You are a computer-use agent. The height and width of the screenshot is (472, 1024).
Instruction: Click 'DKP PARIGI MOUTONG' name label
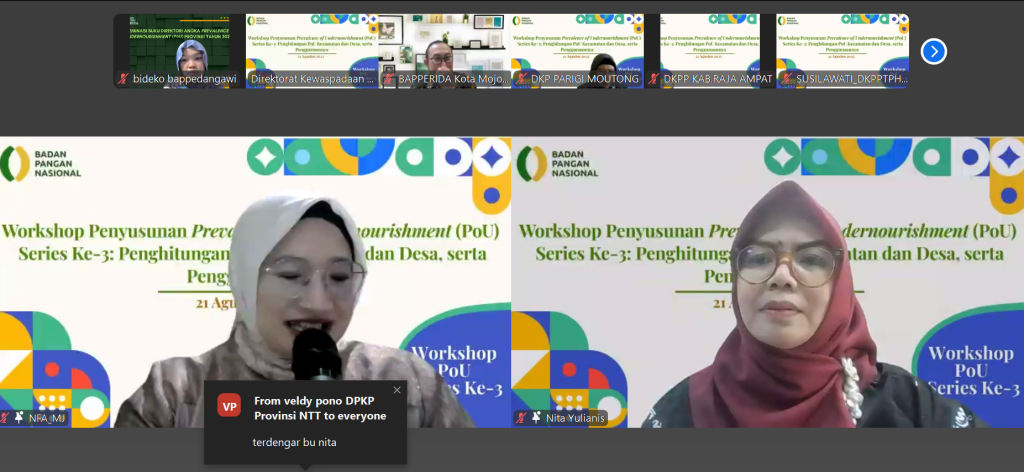[584, 79]
